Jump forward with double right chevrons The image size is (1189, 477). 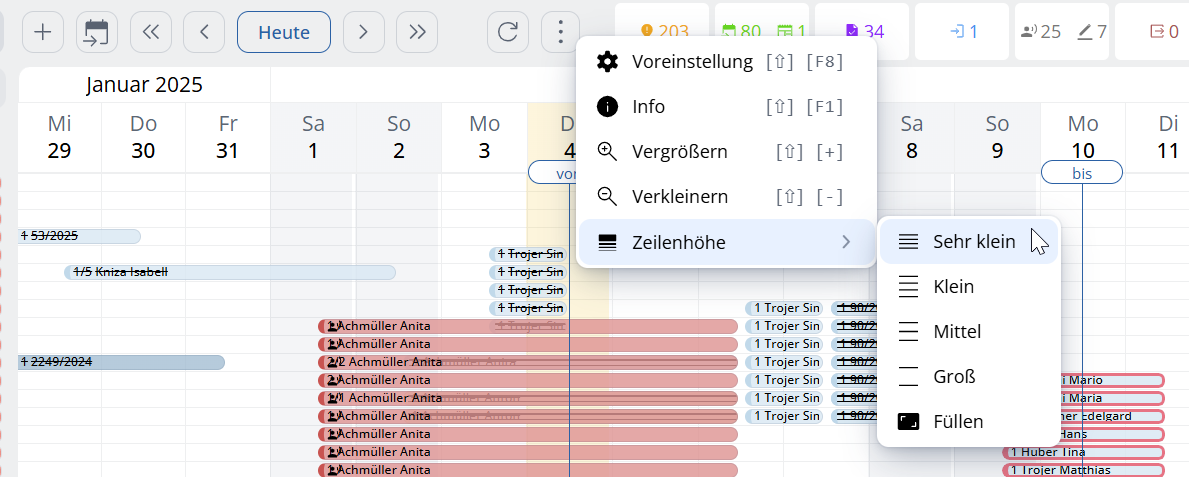point(417,32)
